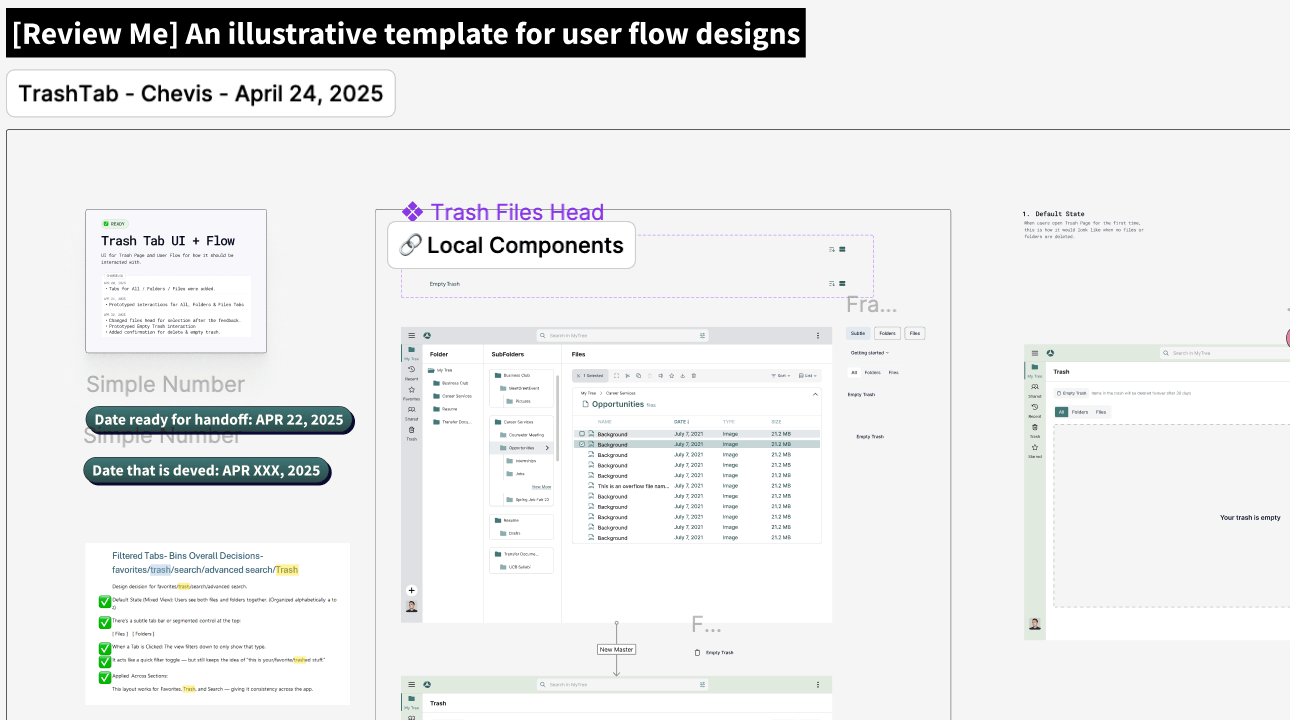The image size is (1290, 720).
Task: Click the '1. Default State' heading
Action: tap(1053, 214)
